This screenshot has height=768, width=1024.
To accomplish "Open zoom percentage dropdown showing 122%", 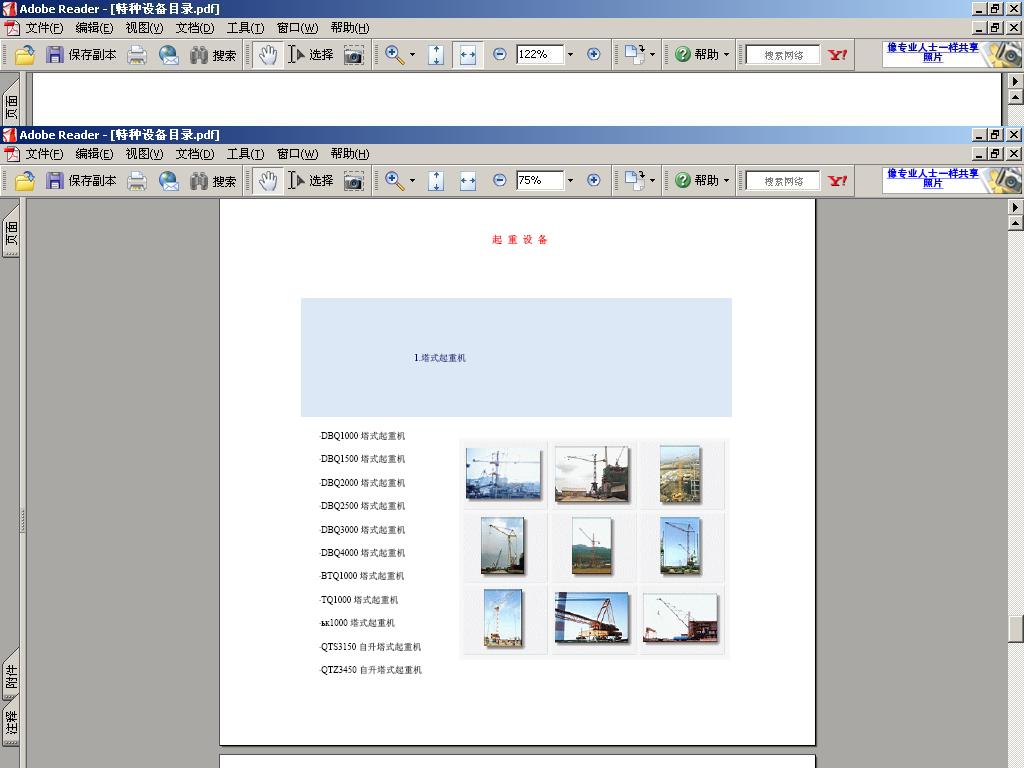I will click(570, 55).
